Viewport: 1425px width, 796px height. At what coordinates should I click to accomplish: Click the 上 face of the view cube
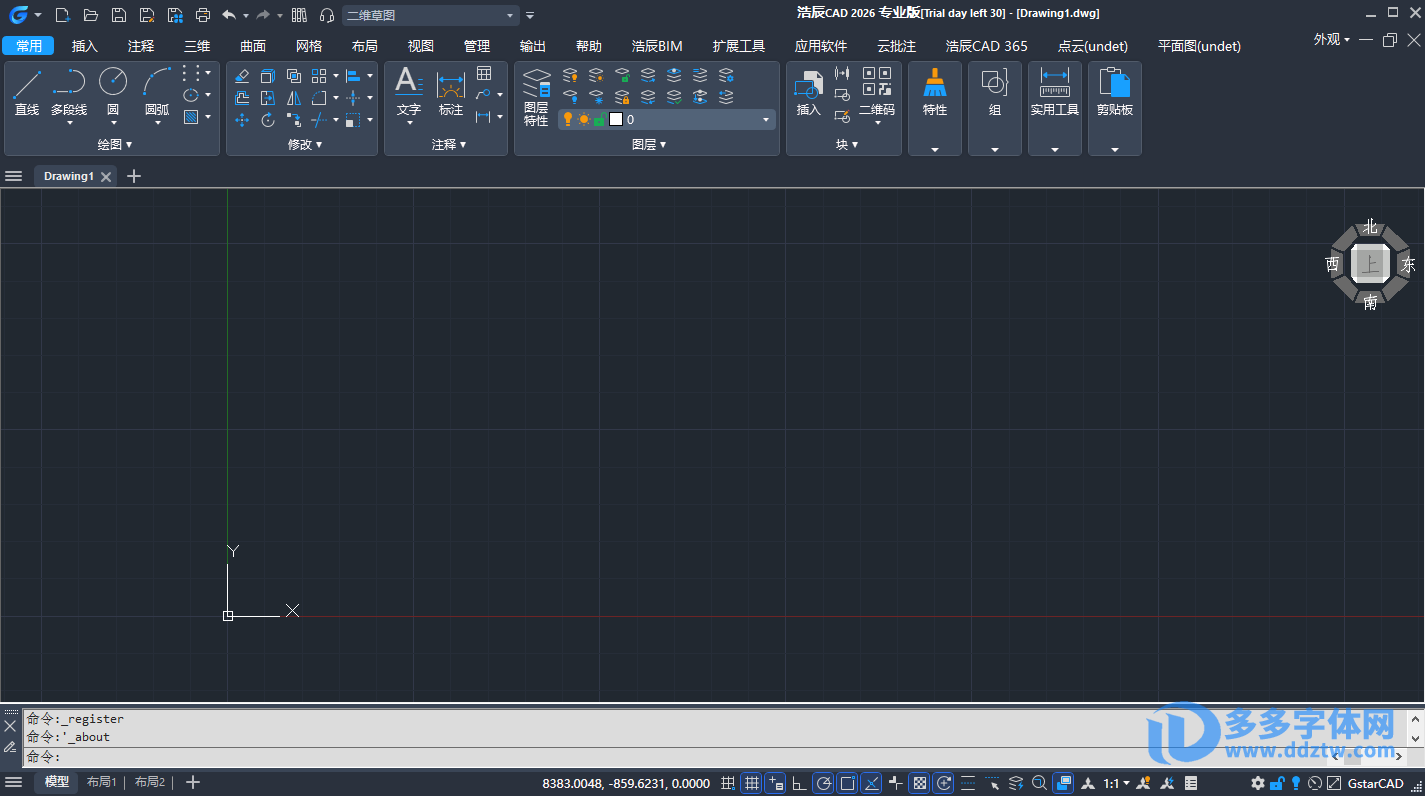1369,264
